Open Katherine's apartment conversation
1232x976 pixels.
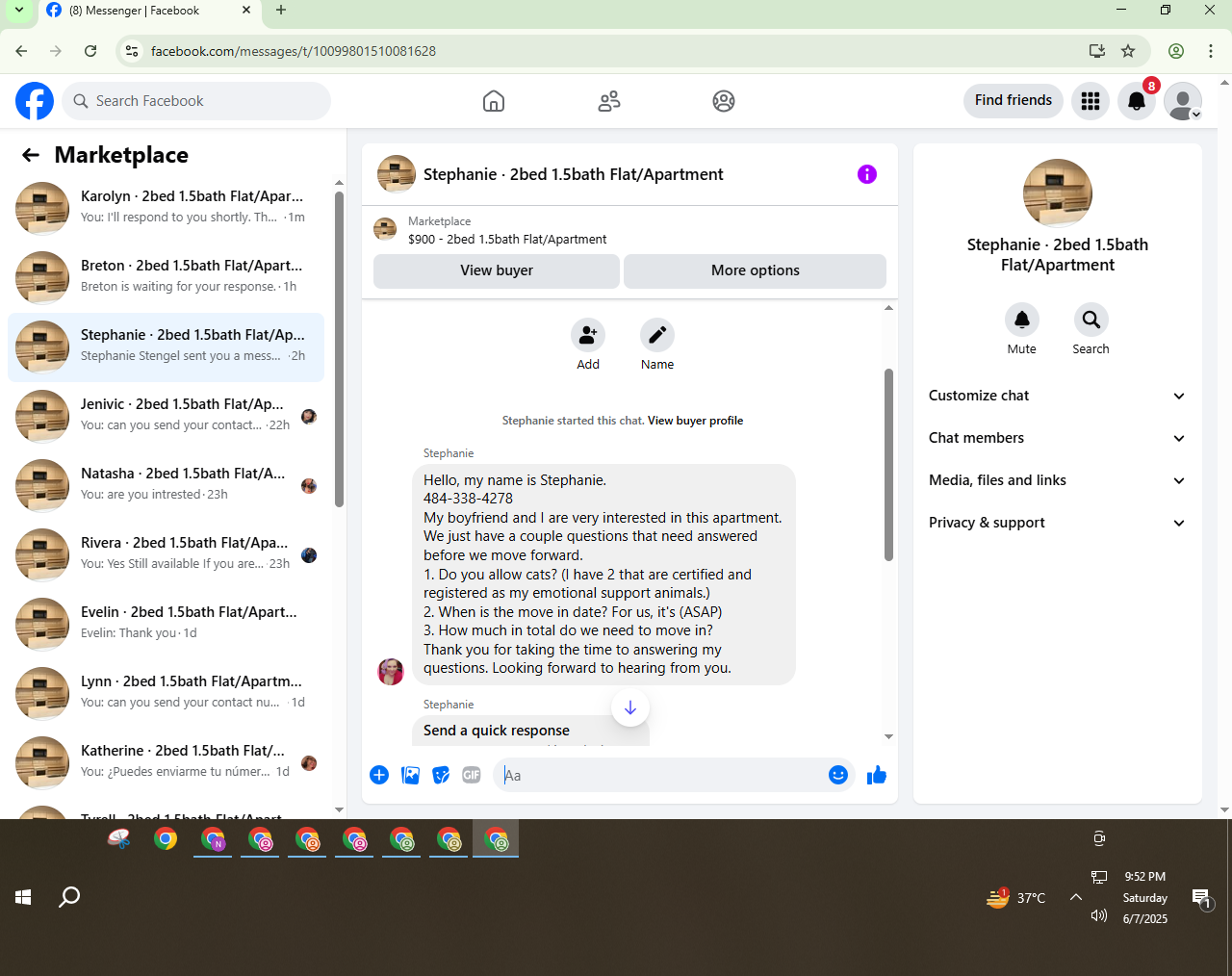coord(166,762)
